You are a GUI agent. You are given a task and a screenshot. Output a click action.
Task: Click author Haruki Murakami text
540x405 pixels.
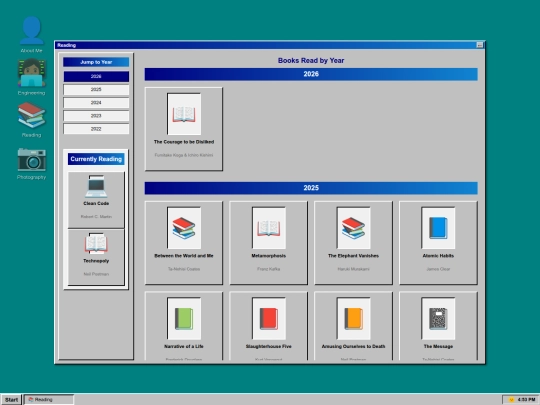point(353,269)
